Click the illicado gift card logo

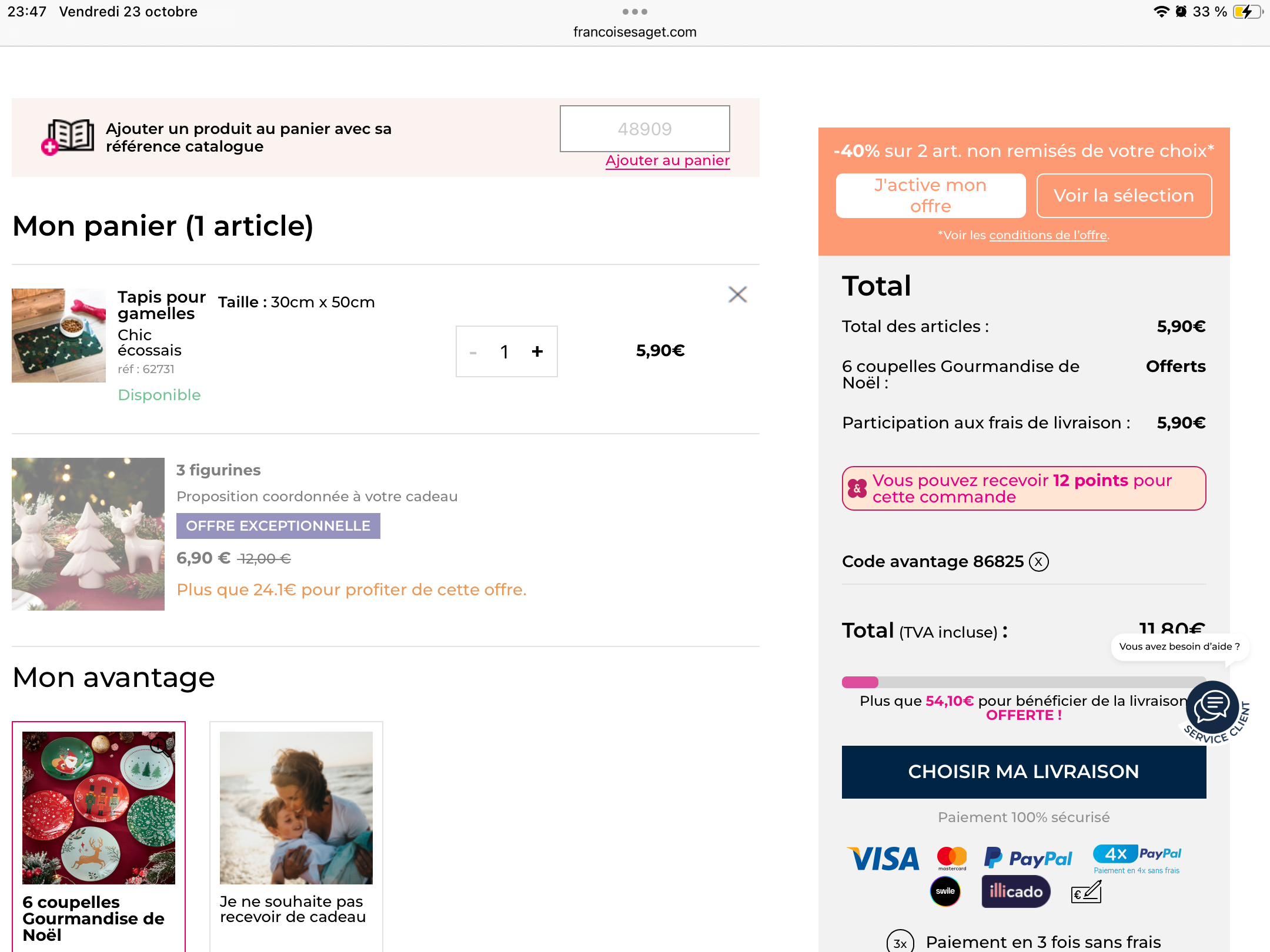[1016, 891]
